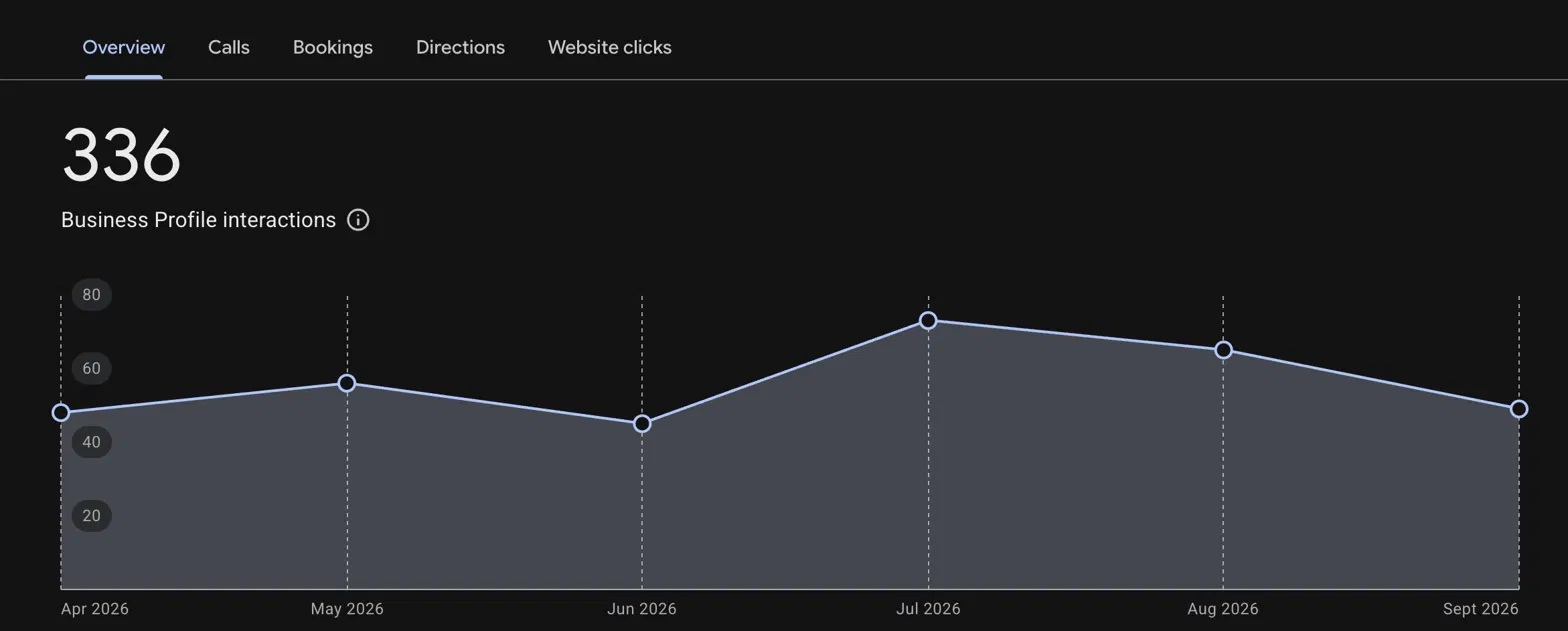Select the Apr 2026 data point
This screenshot has height=631, width=1568.
pyautogui.click(x=61, y=413)
